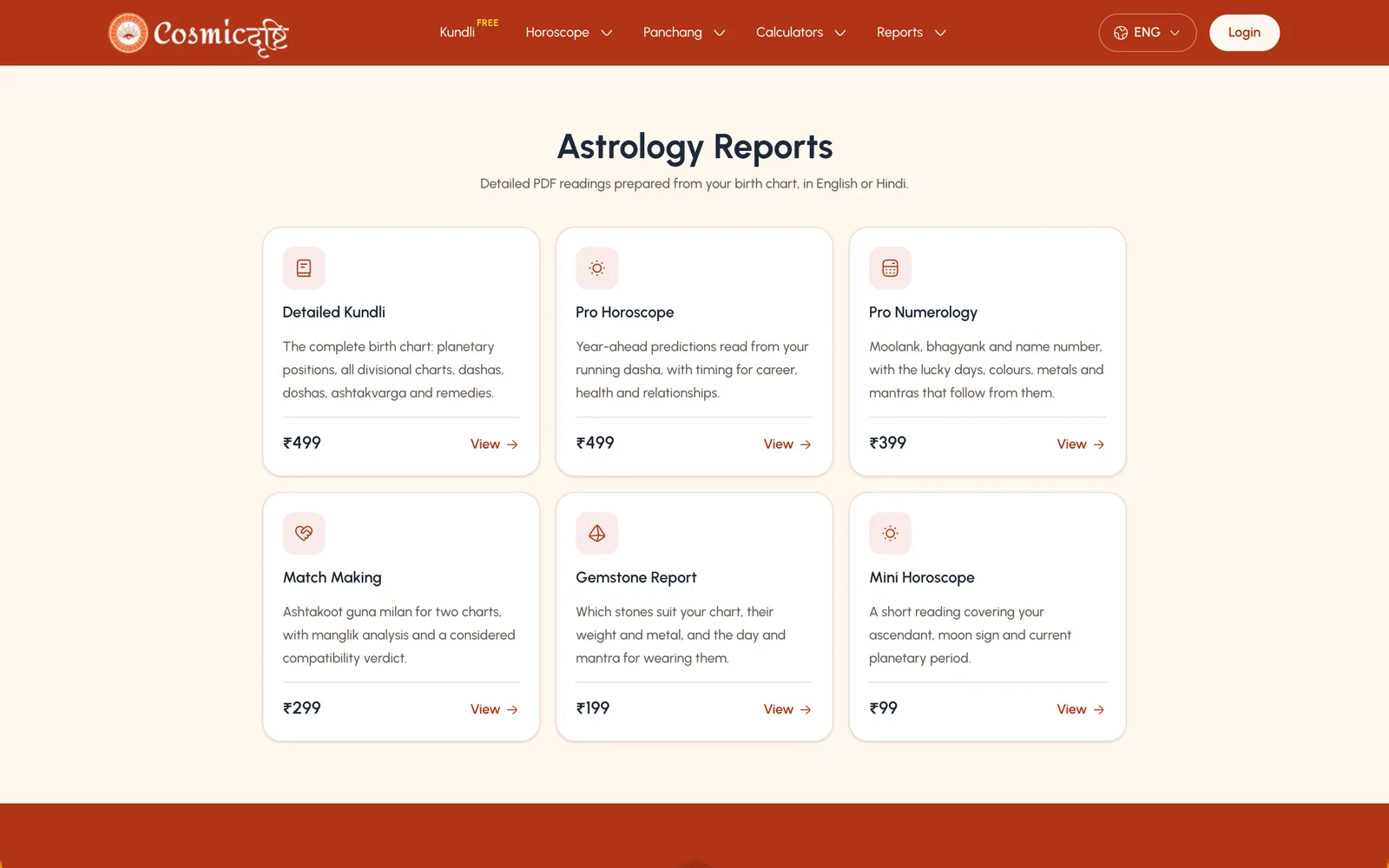Click the Pro Horoscope sun icon
The image size is (1389, 868).
(597, 268)
